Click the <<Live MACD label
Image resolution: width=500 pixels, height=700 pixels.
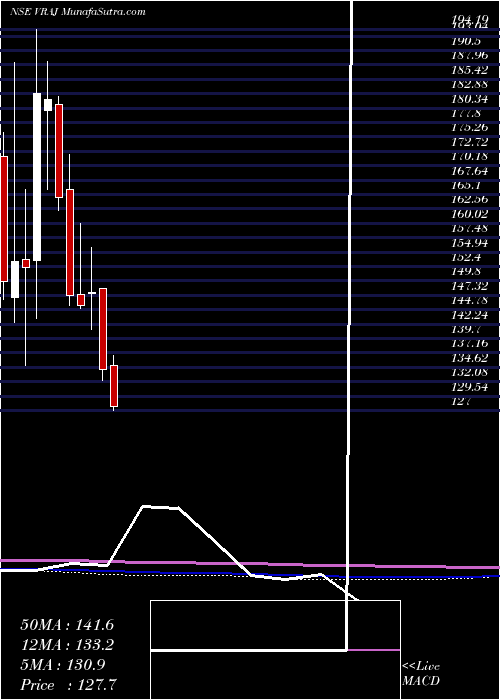pyautogui.click(x=421, y=674)
